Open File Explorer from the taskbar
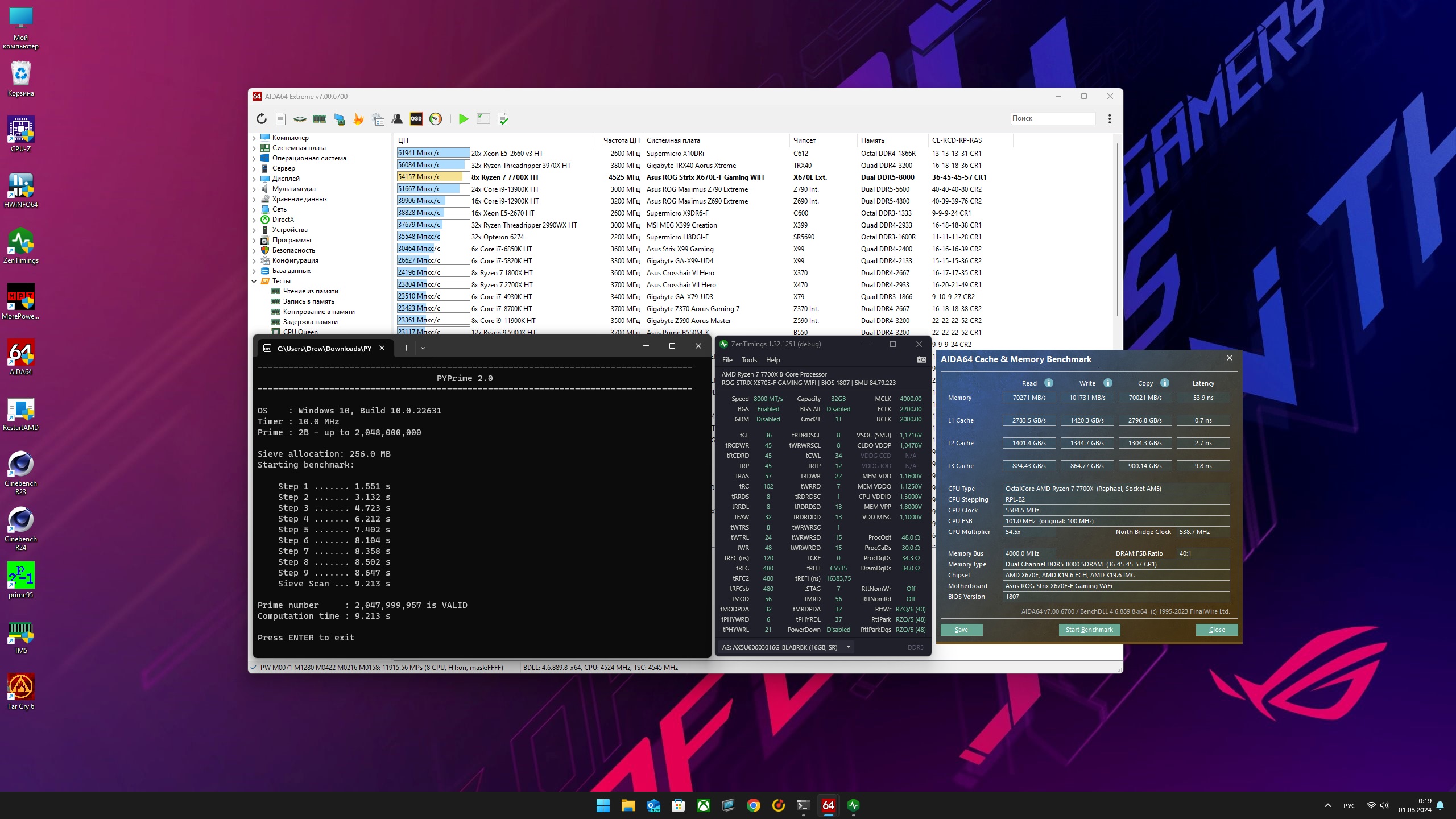The height and width of the screenshot is (819, 1456). pos(628,805)
